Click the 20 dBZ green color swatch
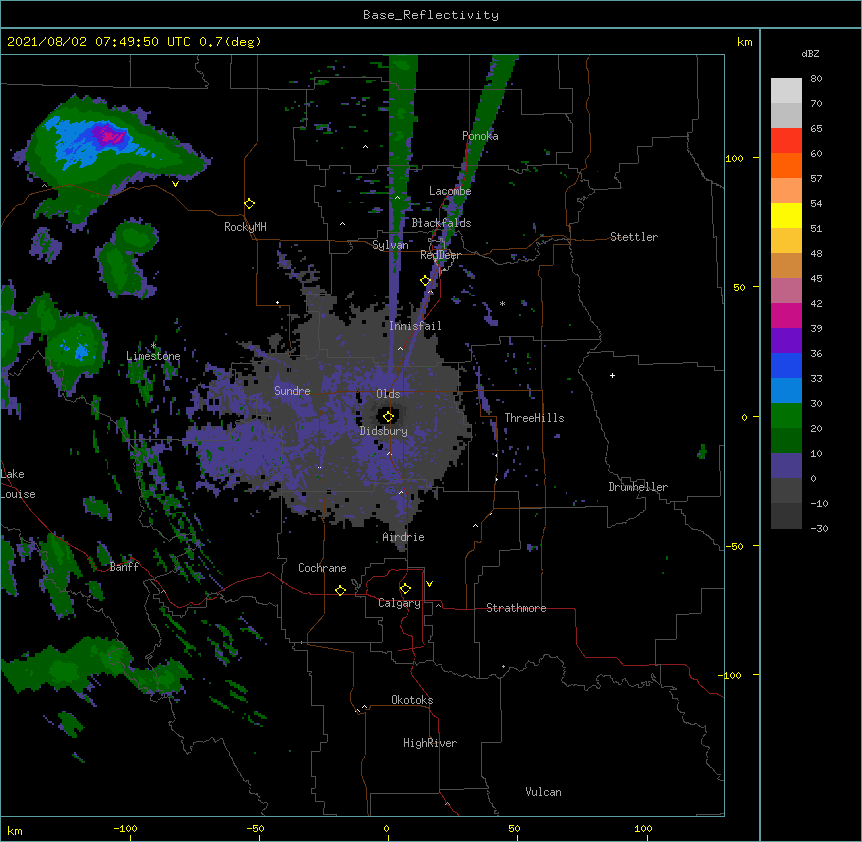 point(786,416)
